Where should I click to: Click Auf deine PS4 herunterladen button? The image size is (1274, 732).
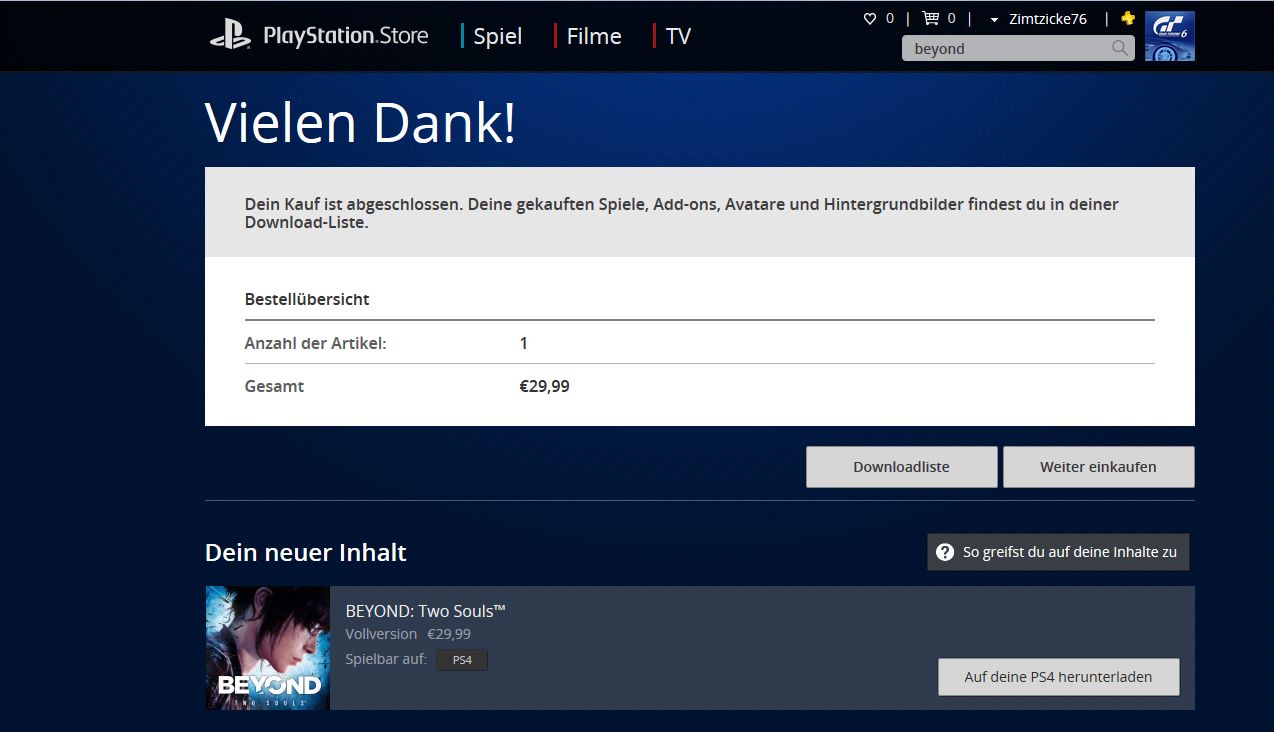coord(1059,677)
